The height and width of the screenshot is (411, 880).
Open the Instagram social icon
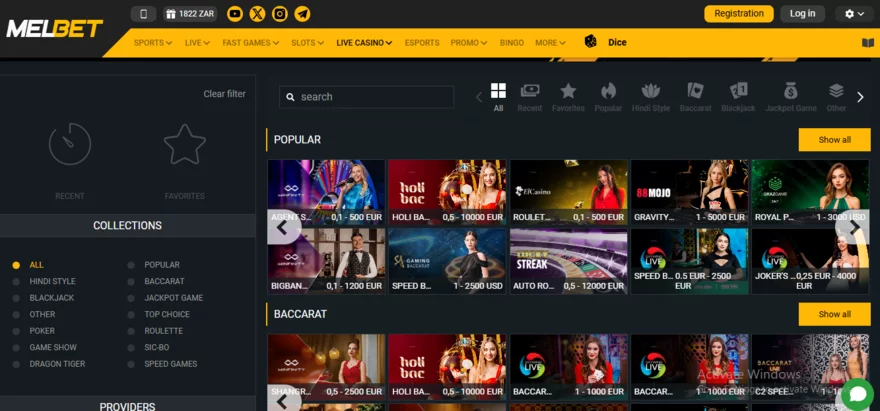pyautogui.click(x=280, y=14)
